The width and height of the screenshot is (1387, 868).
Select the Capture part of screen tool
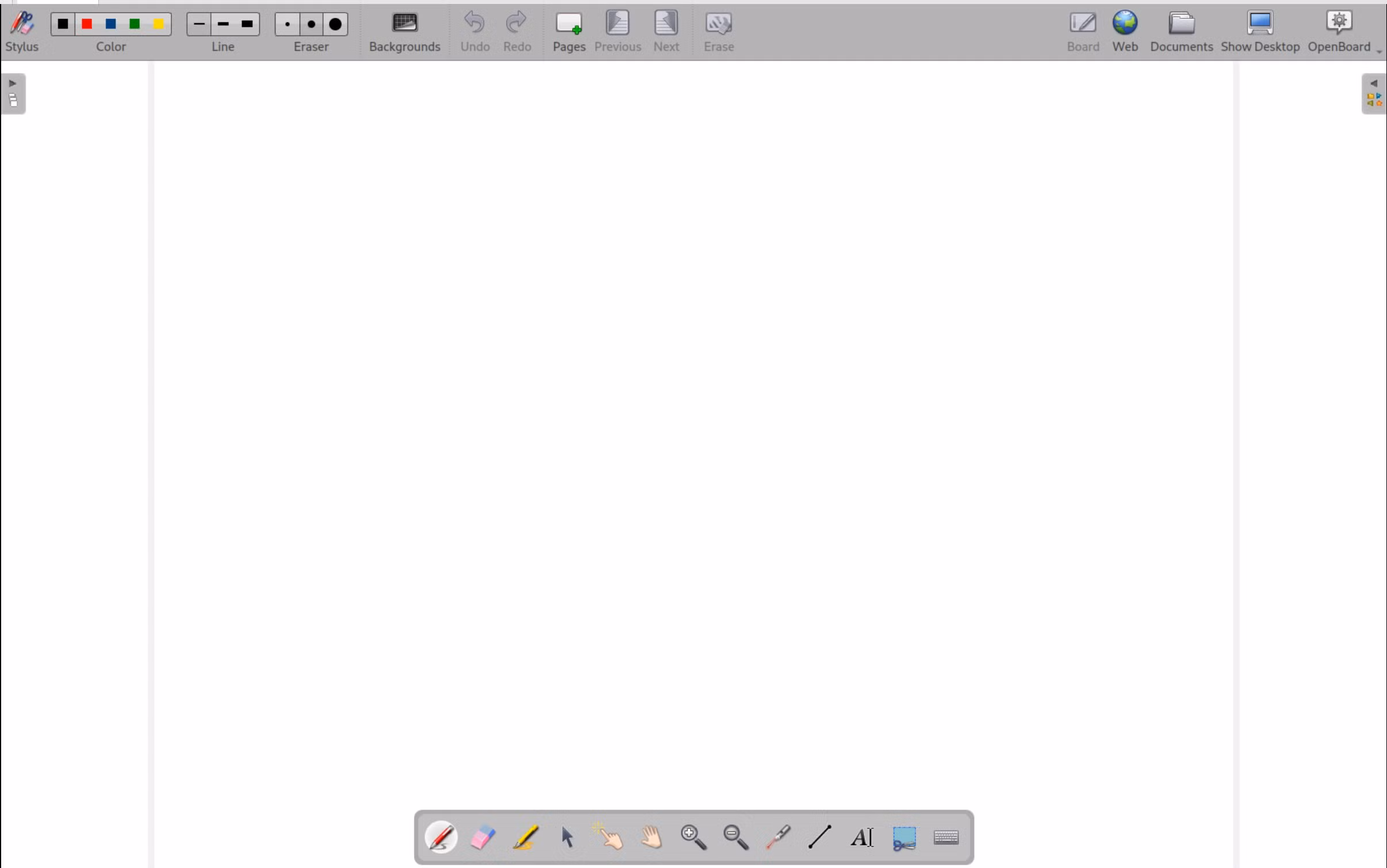(x=905, y=838)
